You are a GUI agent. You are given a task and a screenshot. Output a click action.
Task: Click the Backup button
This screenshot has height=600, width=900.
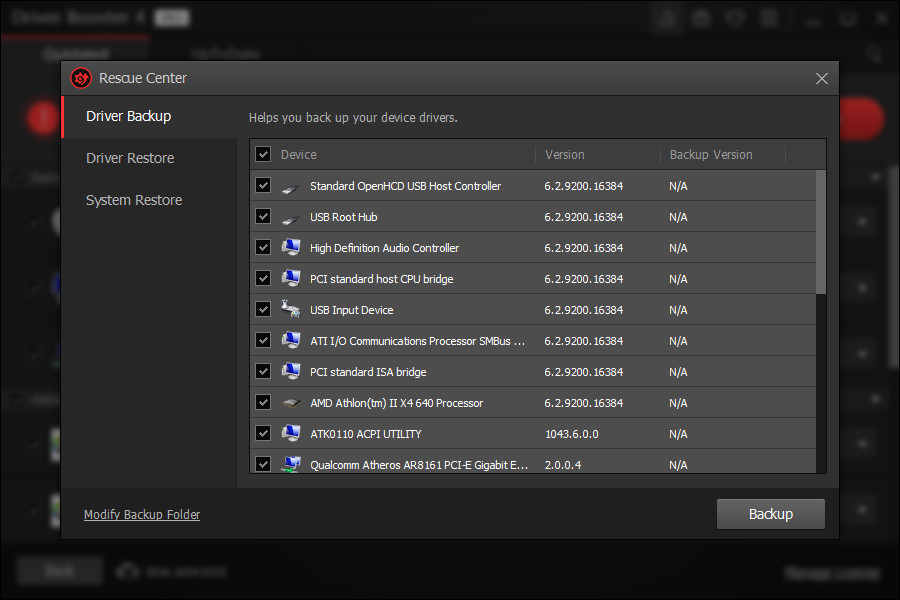pyautogui.click(x=770, y=513)
